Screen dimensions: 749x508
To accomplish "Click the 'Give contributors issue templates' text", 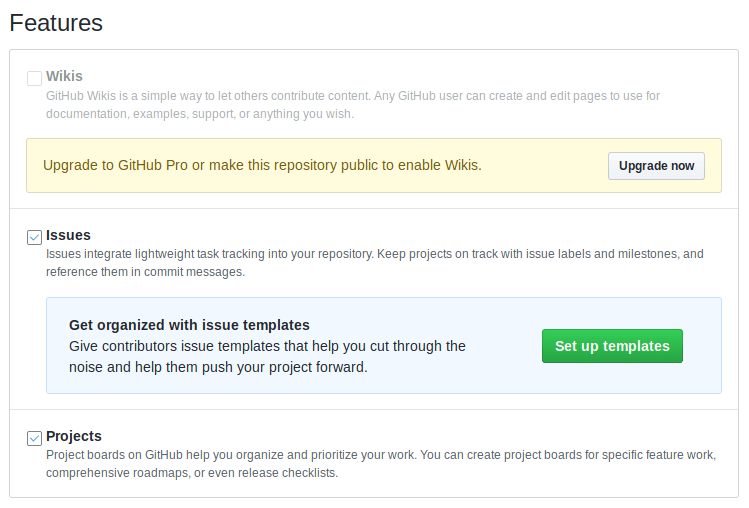I will [x=267, y=357].
